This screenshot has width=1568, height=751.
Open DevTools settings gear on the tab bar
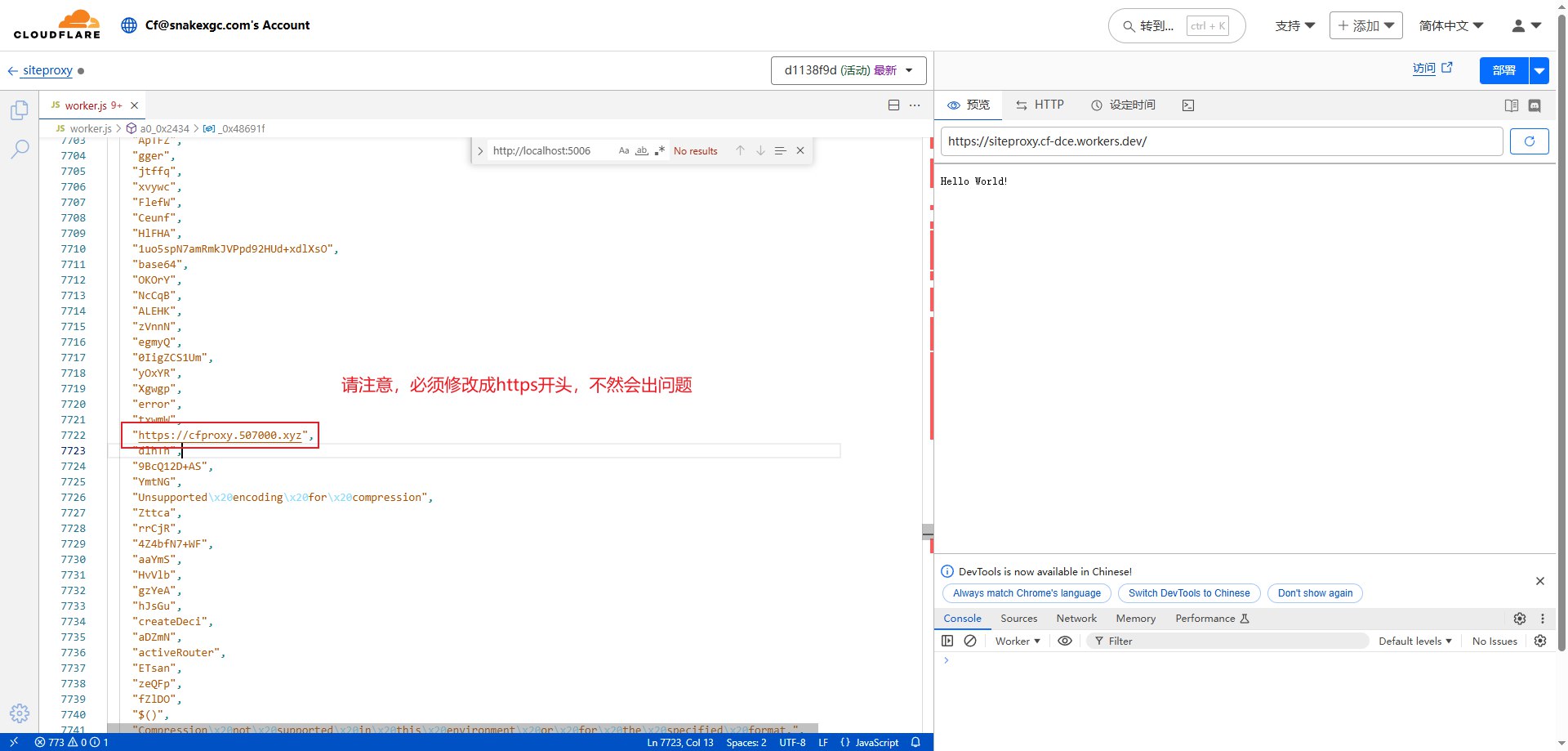[x=1520, y=619]
